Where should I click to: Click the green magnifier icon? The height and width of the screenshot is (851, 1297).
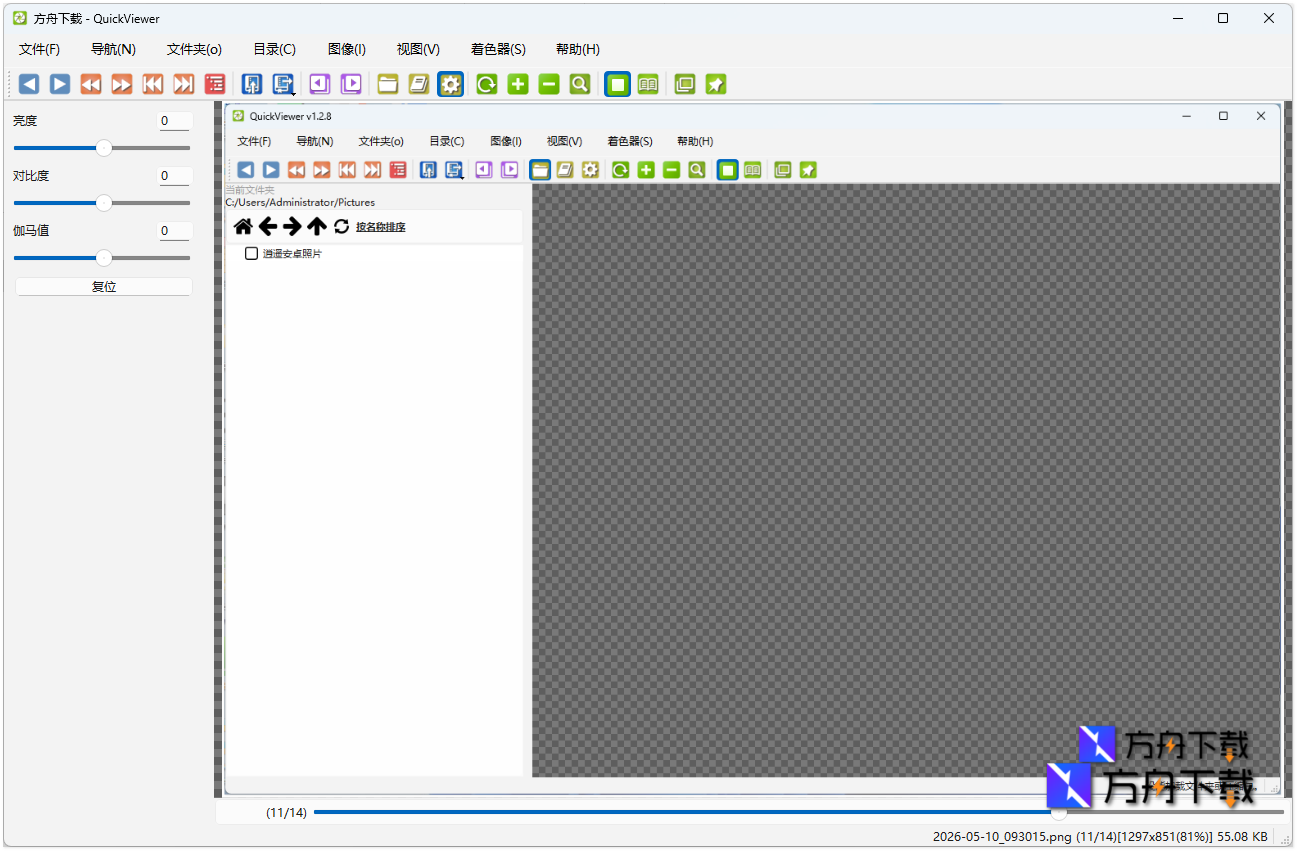(580, 84)
